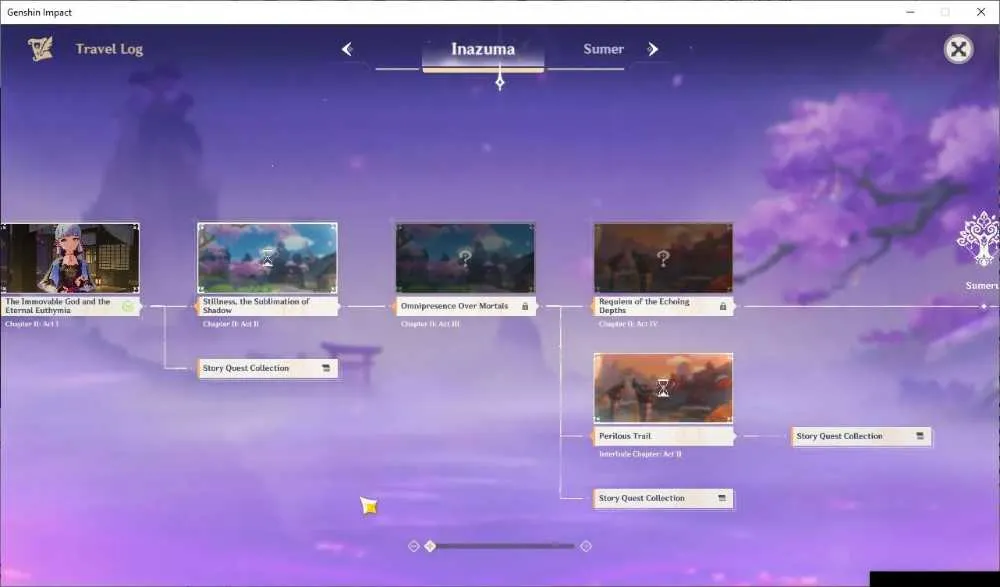The height and width of the screenshot is (587, 1000).
Task: Click the "Chapter II: Act III" label
Action: (430, 324)
